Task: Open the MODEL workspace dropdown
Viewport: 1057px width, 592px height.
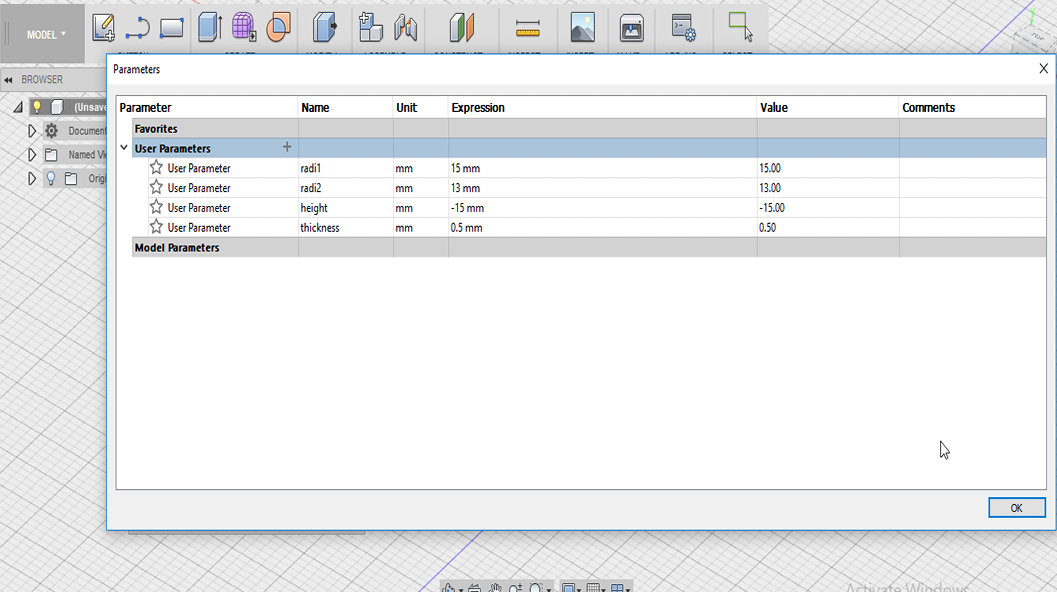Action: coord(46,34)
